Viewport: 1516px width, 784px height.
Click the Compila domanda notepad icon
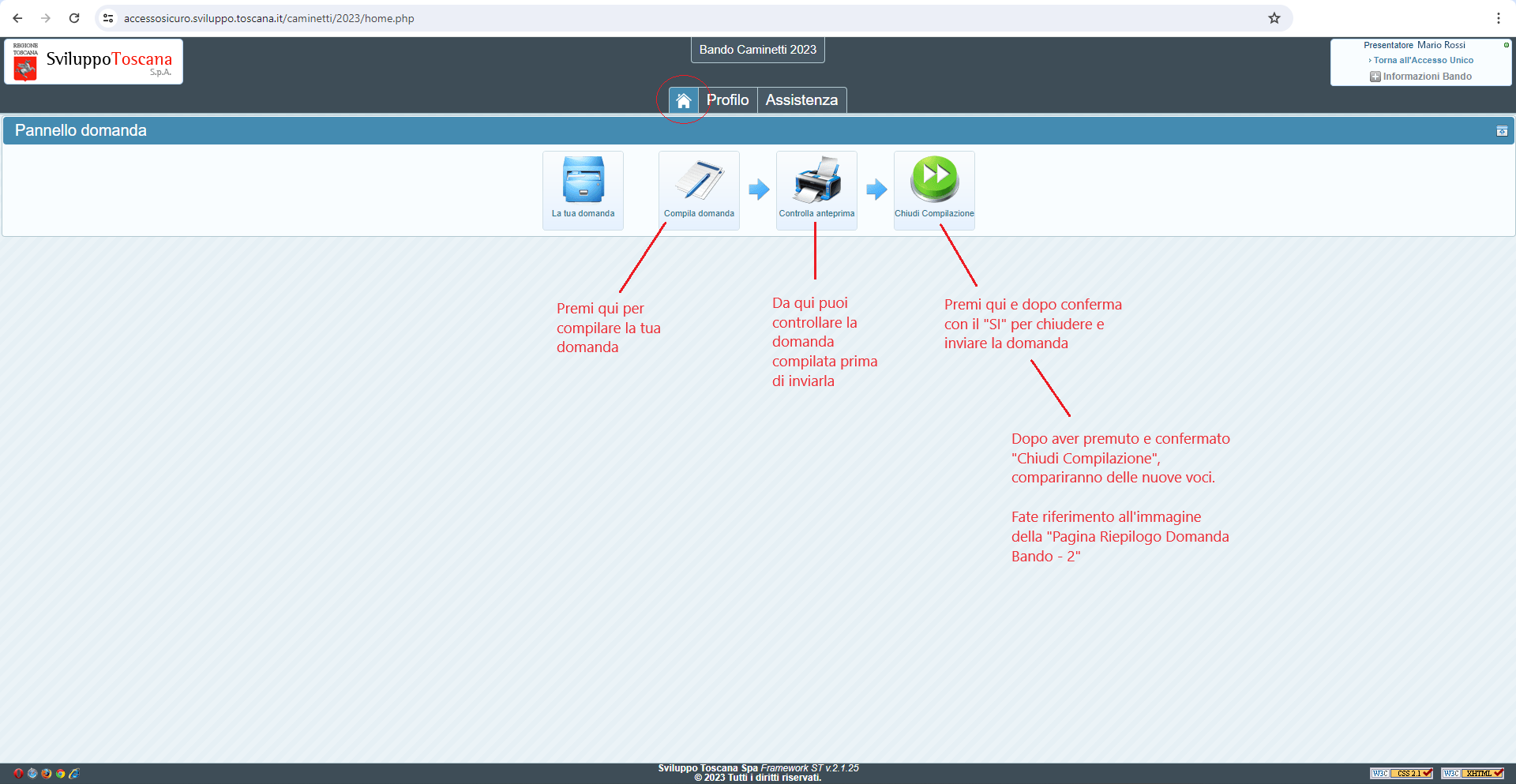(x=699, y=180)
